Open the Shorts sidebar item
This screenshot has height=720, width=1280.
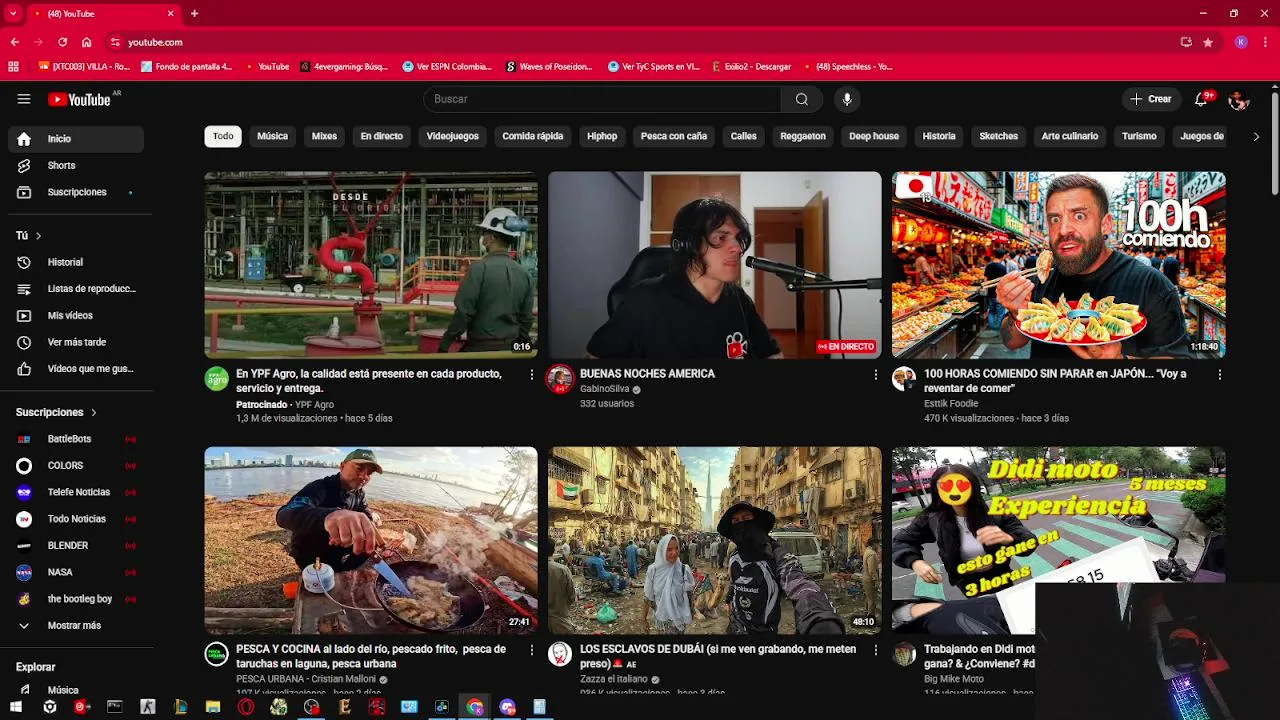(x=76, y=165)
